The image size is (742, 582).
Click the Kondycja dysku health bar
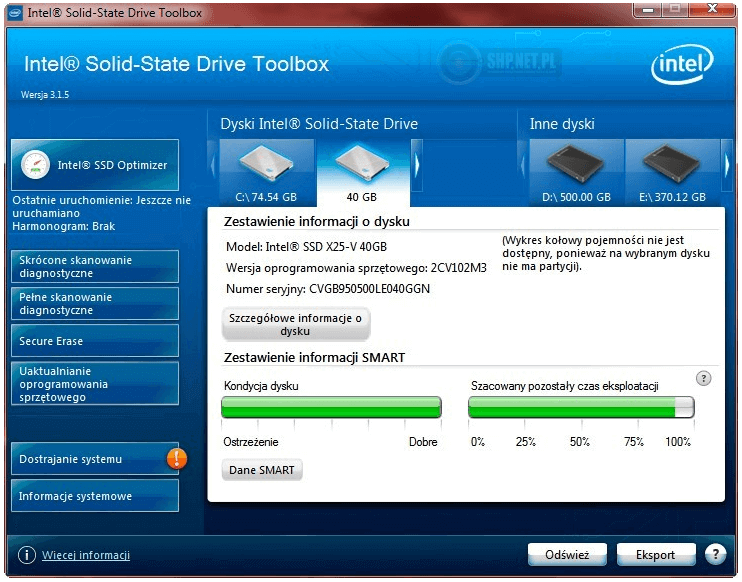point(331,407)
